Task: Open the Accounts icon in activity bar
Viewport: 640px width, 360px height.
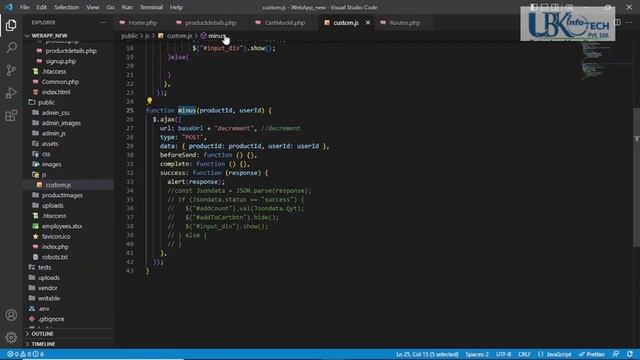Action: pos(11,315)
